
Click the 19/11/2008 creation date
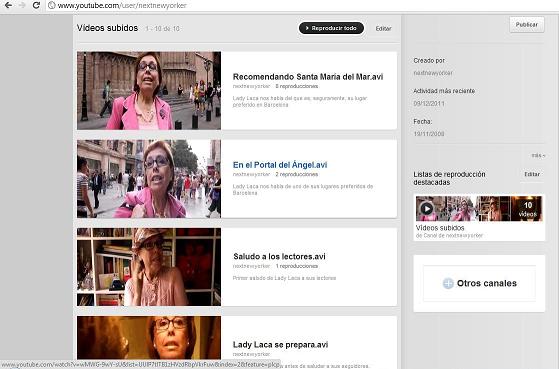click(x=429, y=134)
